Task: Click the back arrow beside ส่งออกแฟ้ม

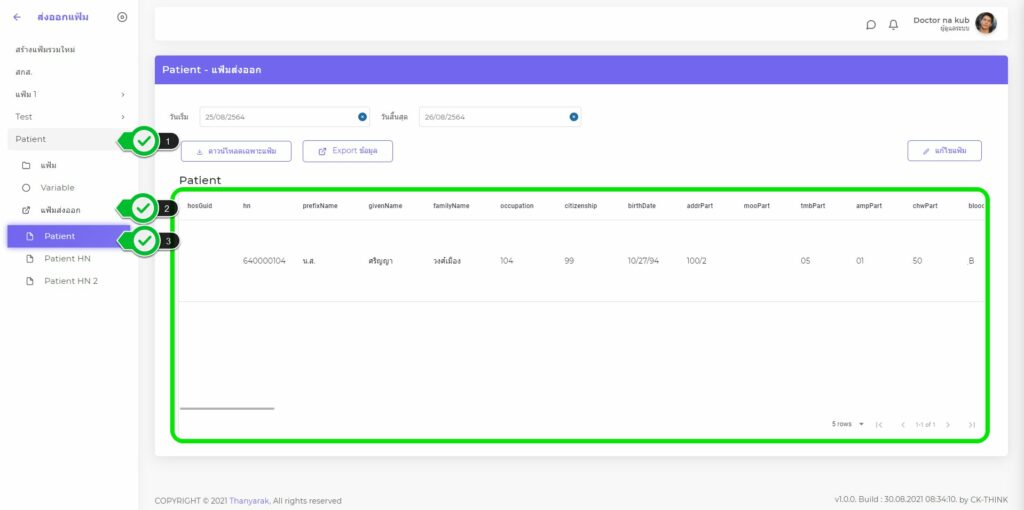Action: [17, 17]
